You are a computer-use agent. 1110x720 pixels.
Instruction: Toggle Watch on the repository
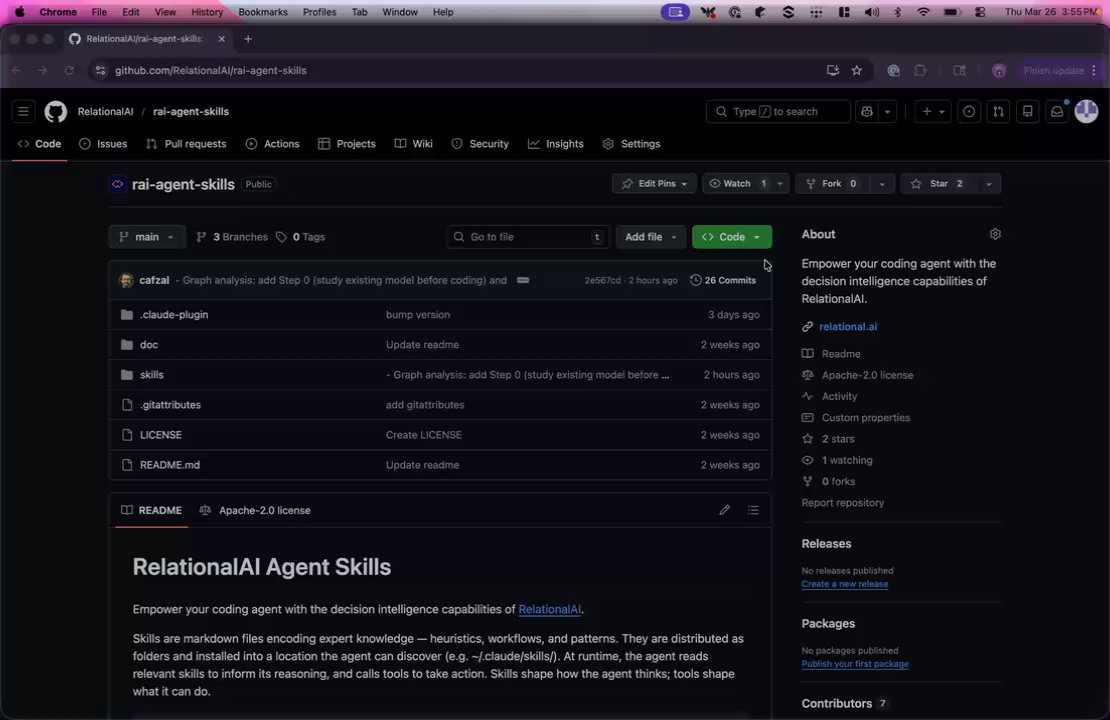pos(736,183)
